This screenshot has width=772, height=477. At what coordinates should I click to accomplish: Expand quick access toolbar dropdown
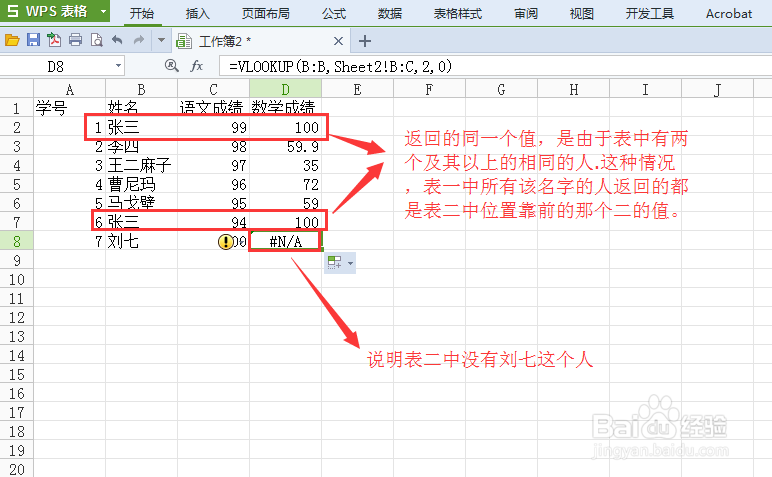[161, 40]
